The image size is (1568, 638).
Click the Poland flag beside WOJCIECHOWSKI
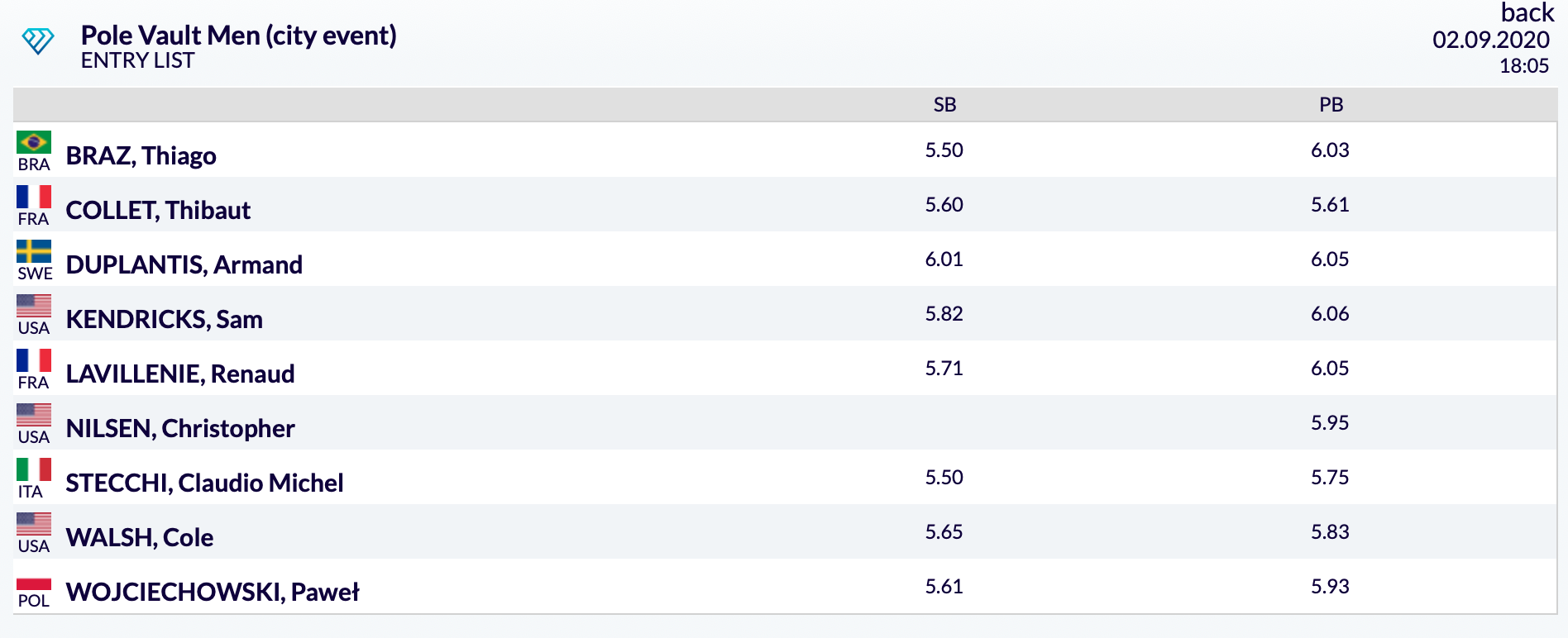[x=34, y=583]
